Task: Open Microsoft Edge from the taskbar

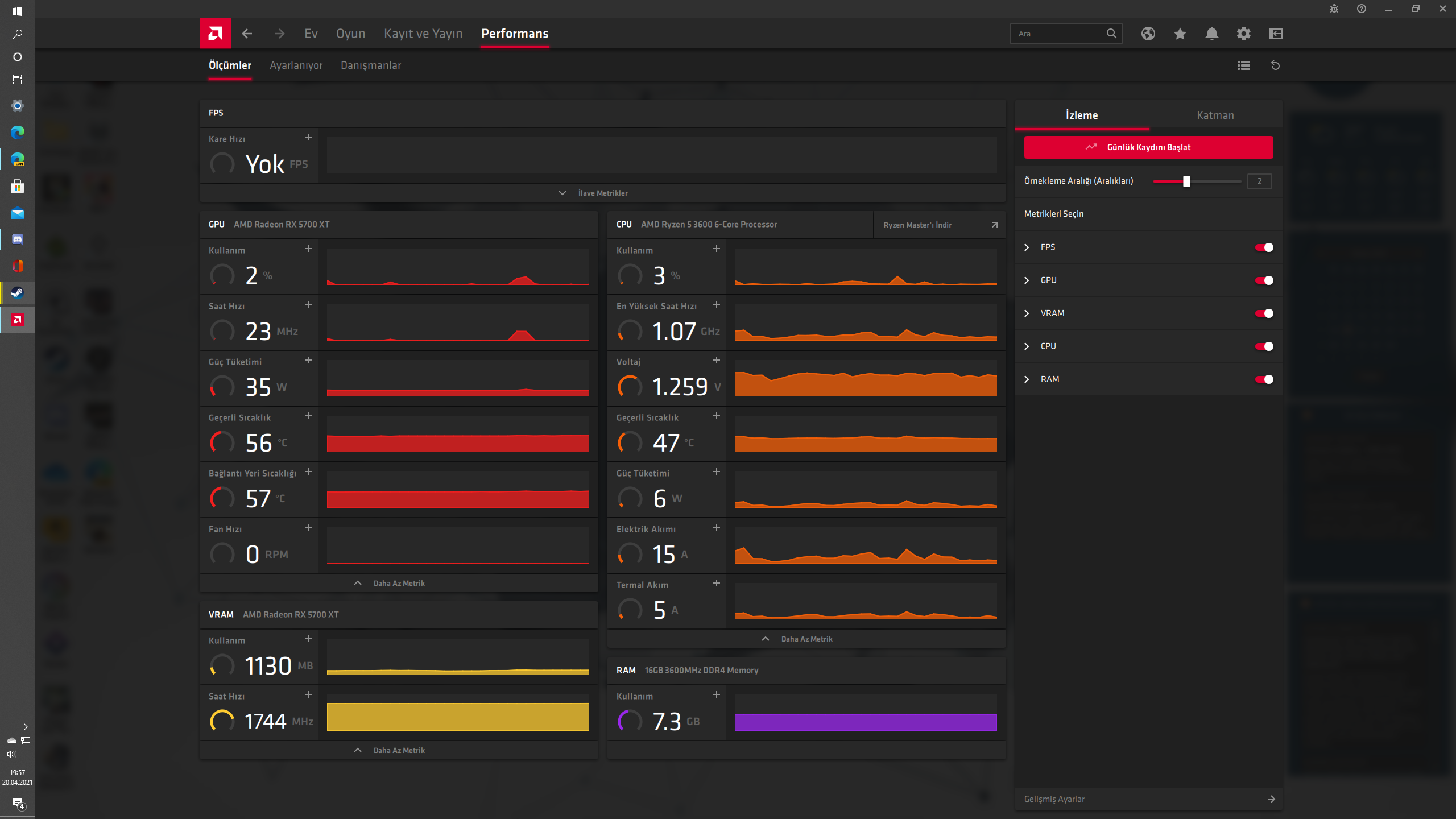Action: click(18, 133)
